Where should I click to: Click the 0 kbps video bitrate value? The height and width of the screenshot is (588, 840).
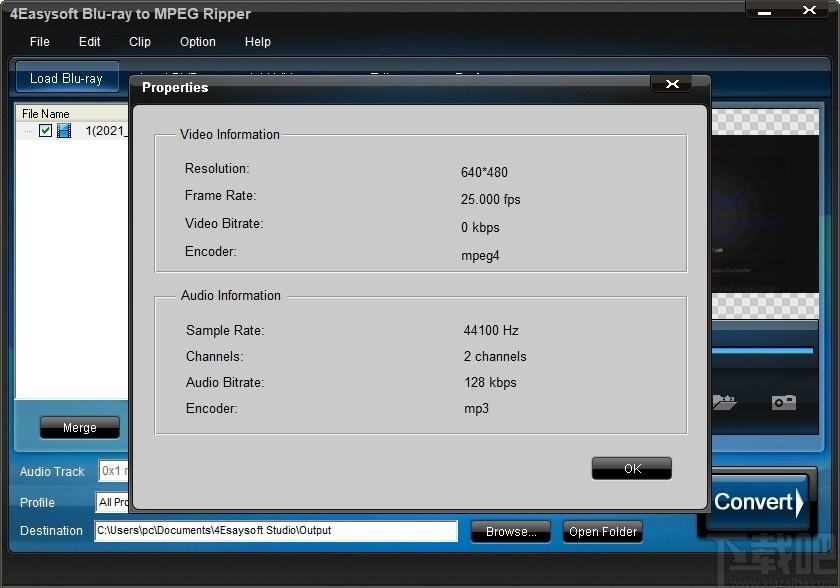pyautogui.click(x=480, y=227)
